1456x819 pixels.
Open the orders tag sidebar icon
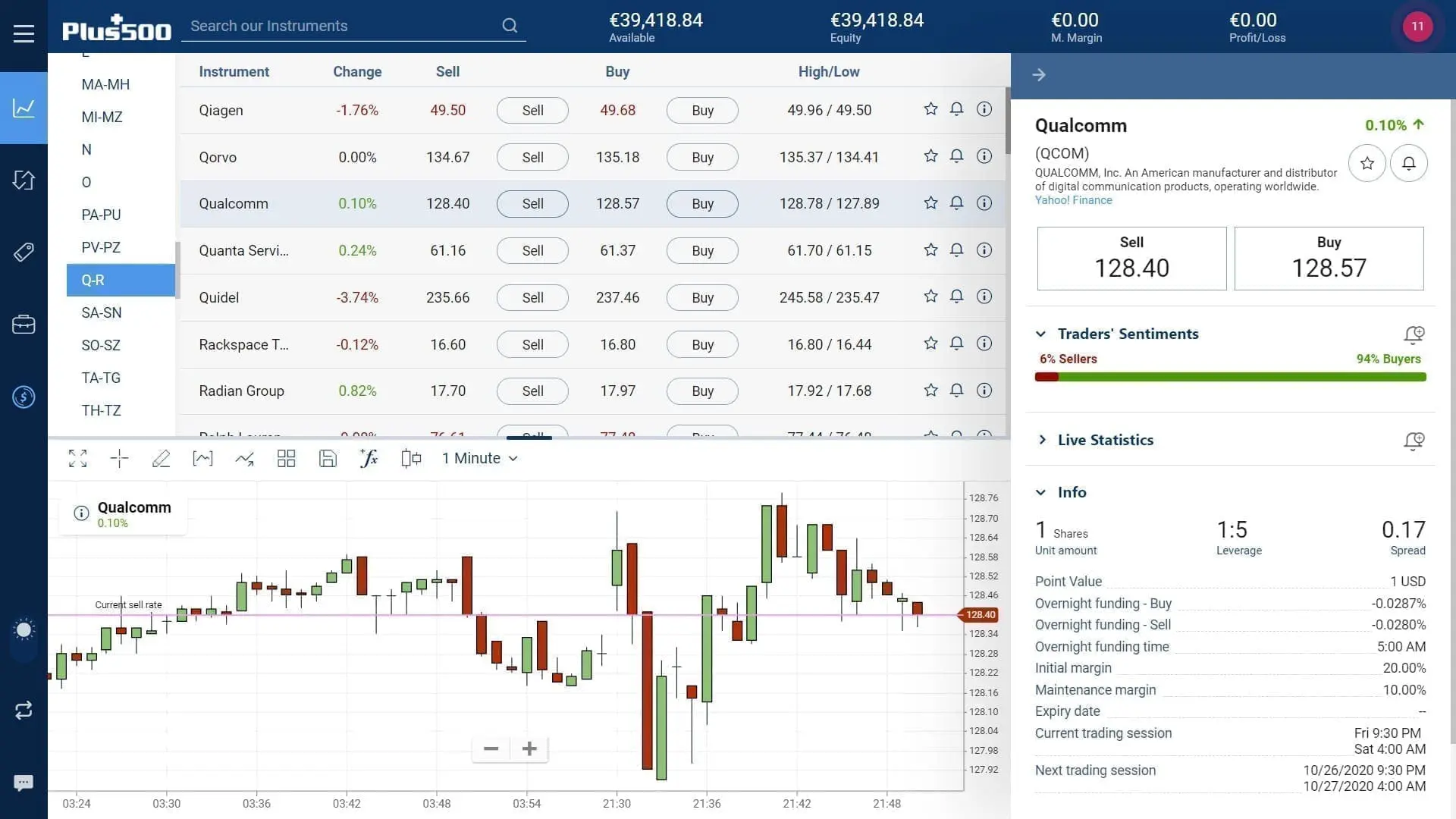(24, 252)
